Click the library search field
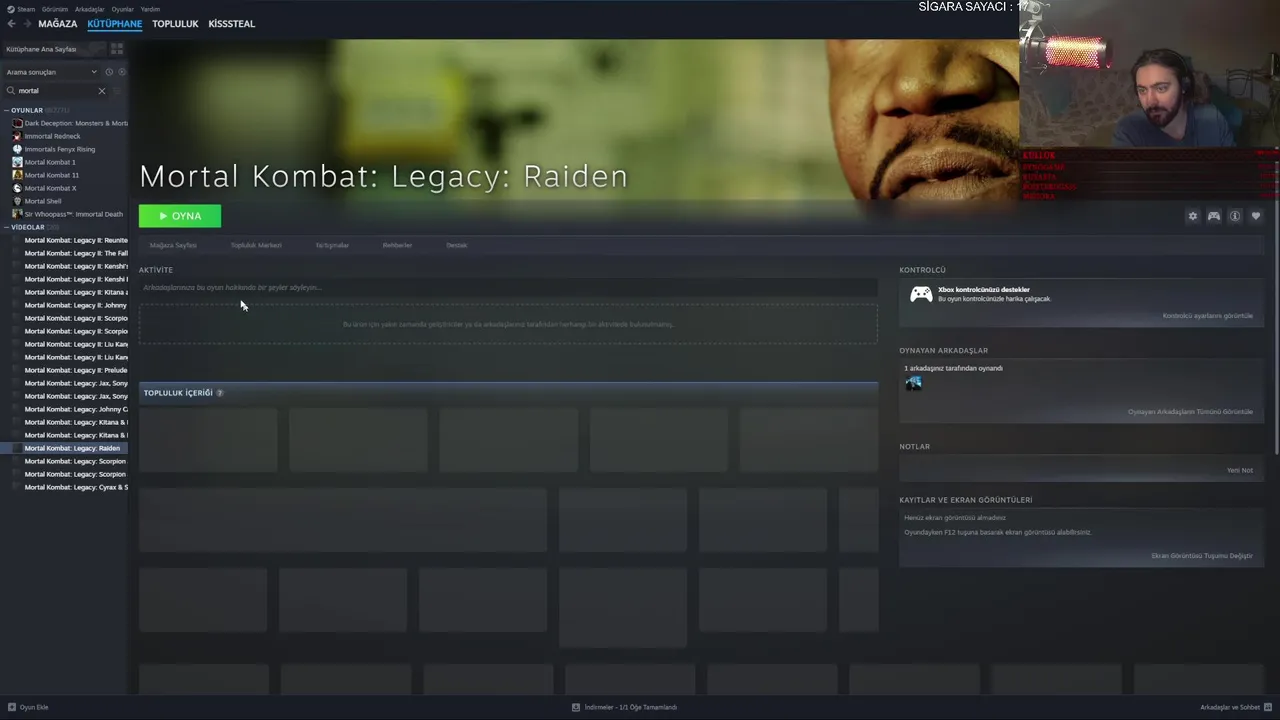This screenshot has height=720, width=1280. (x=56, y=91)
